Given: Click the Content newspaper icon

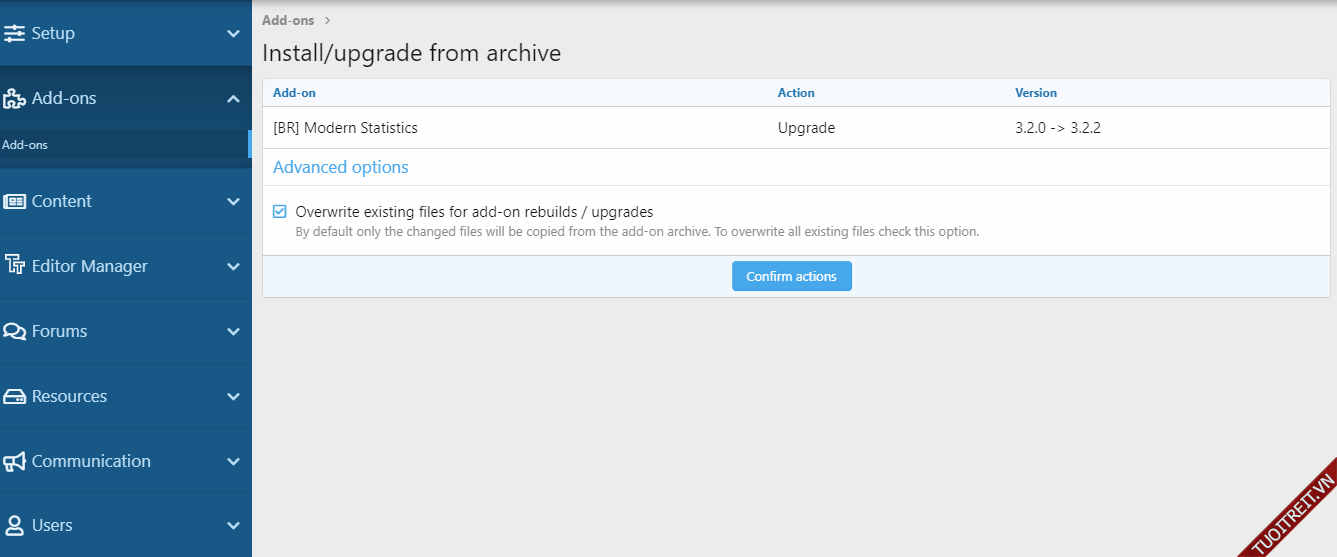Looking at the screenshot, I should 15,201.
